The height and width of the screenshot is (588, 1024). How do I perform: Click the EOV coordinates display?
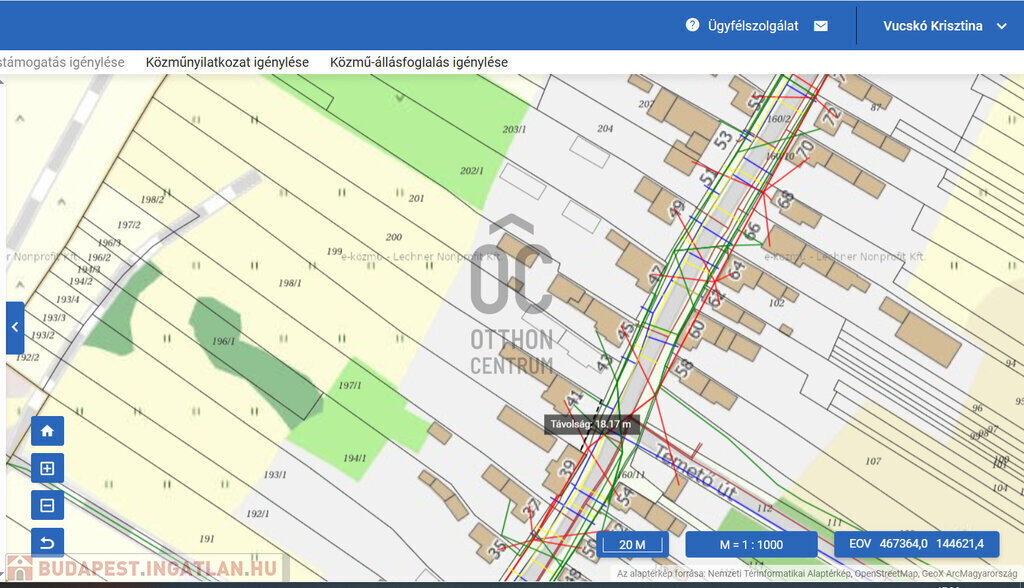[x=916, y=544]
